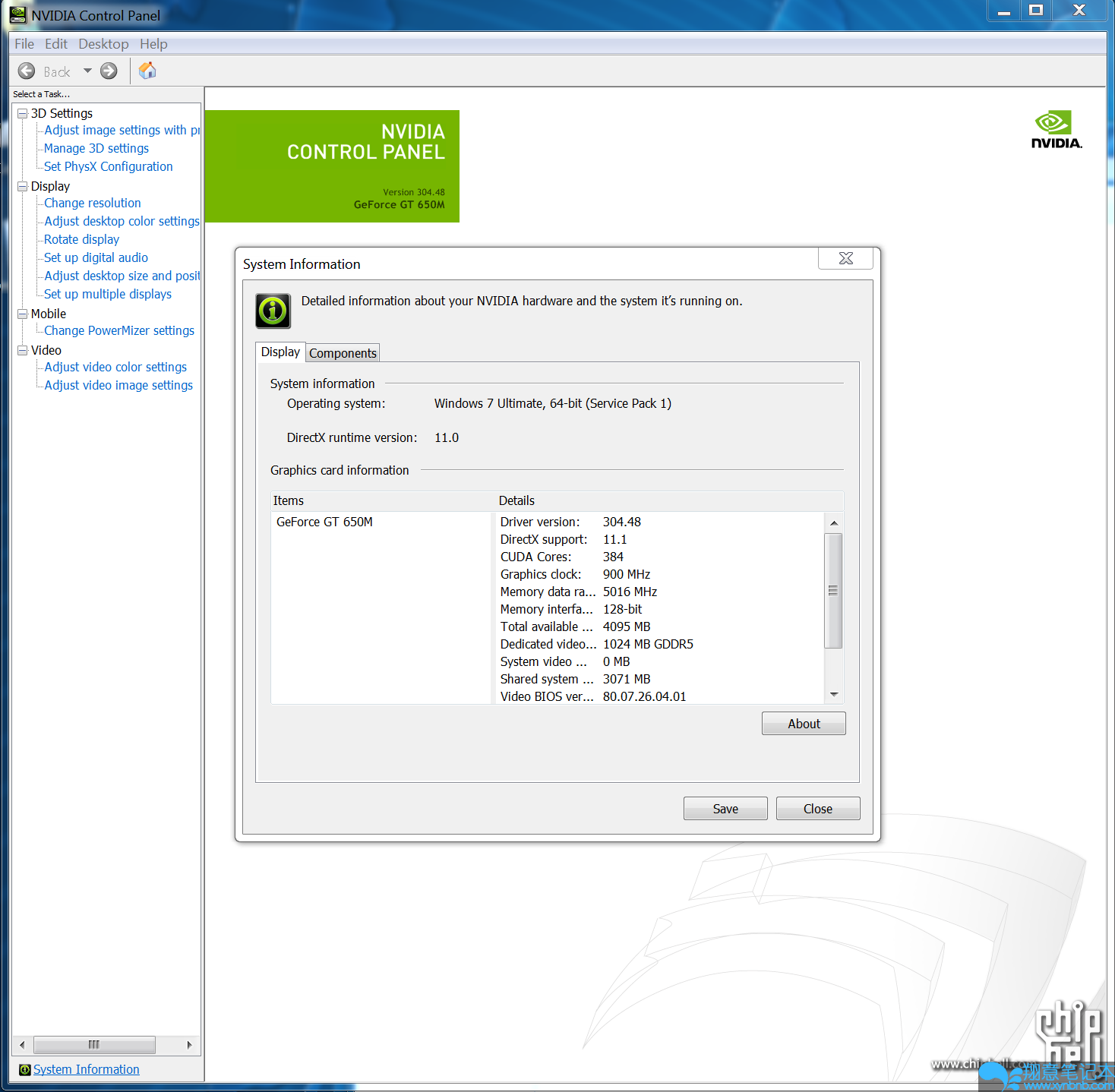Viewport: 1115px width, 1092px height.
Task: Switch to the Components tab
Action: [x=343, y=353]
